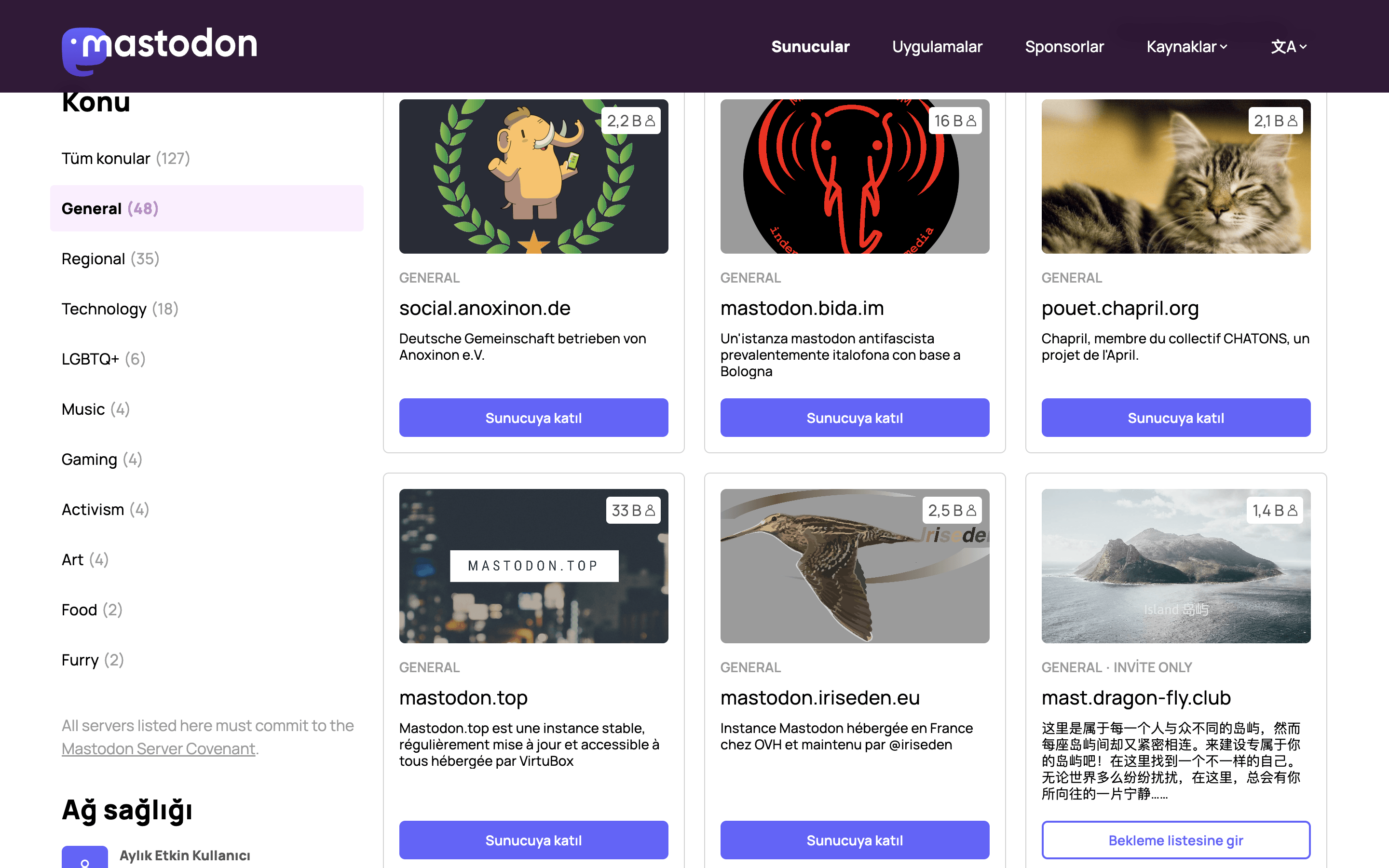The width and height of the screenshot is (1389, 868).
Task: Choose the Tüm konular filter
Action: [x=126, y=159]
